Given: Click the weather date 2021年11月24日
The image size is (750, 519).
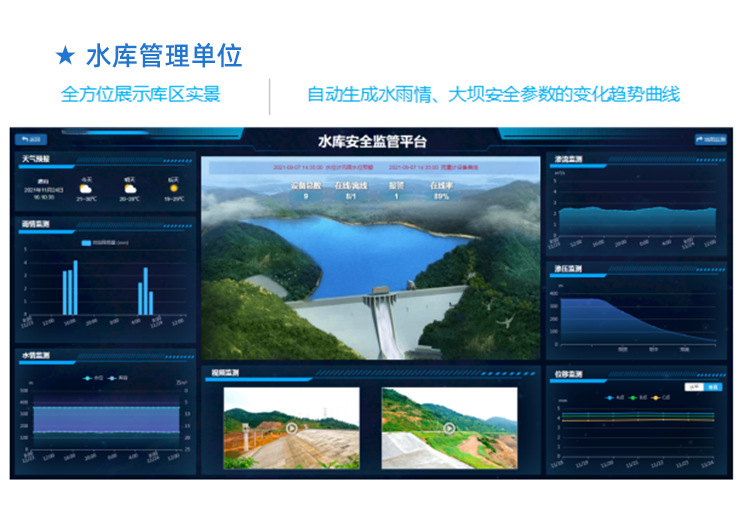Looking at the screenshot, I should point(44,190).
